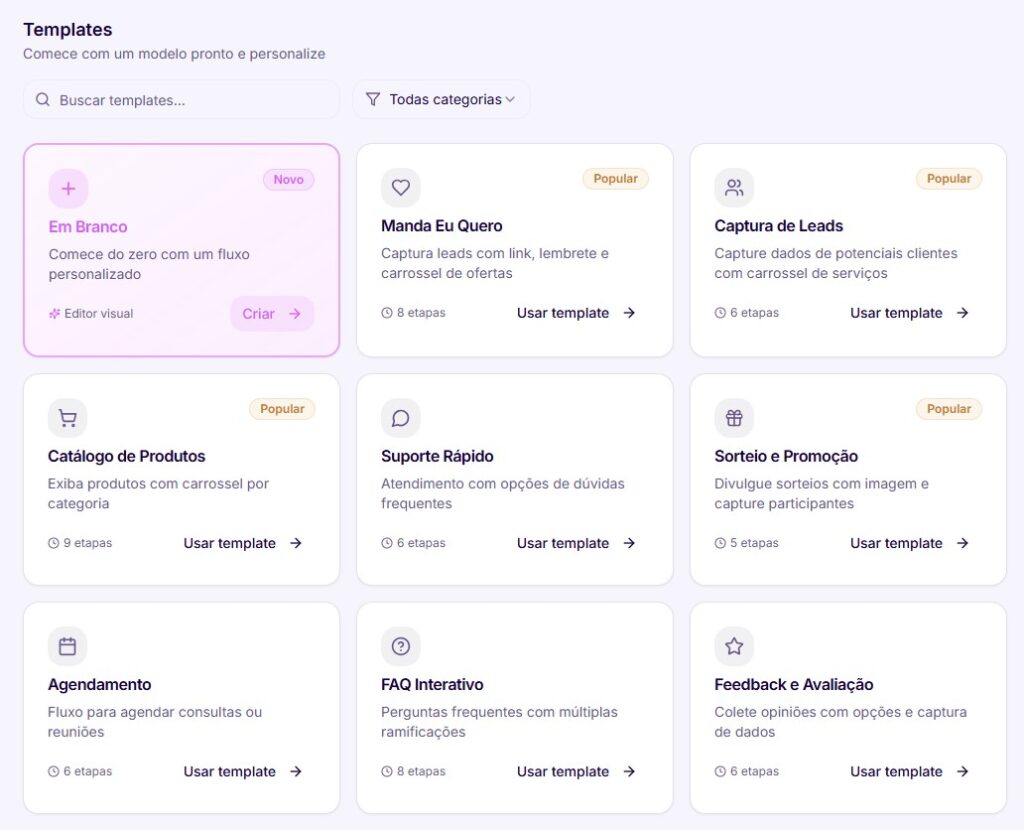The width and height of the screenshot is (1024, 830).
Task: Click the shopping cart icon on Catálogo de Produtos
Action: [x=67, y=417]
